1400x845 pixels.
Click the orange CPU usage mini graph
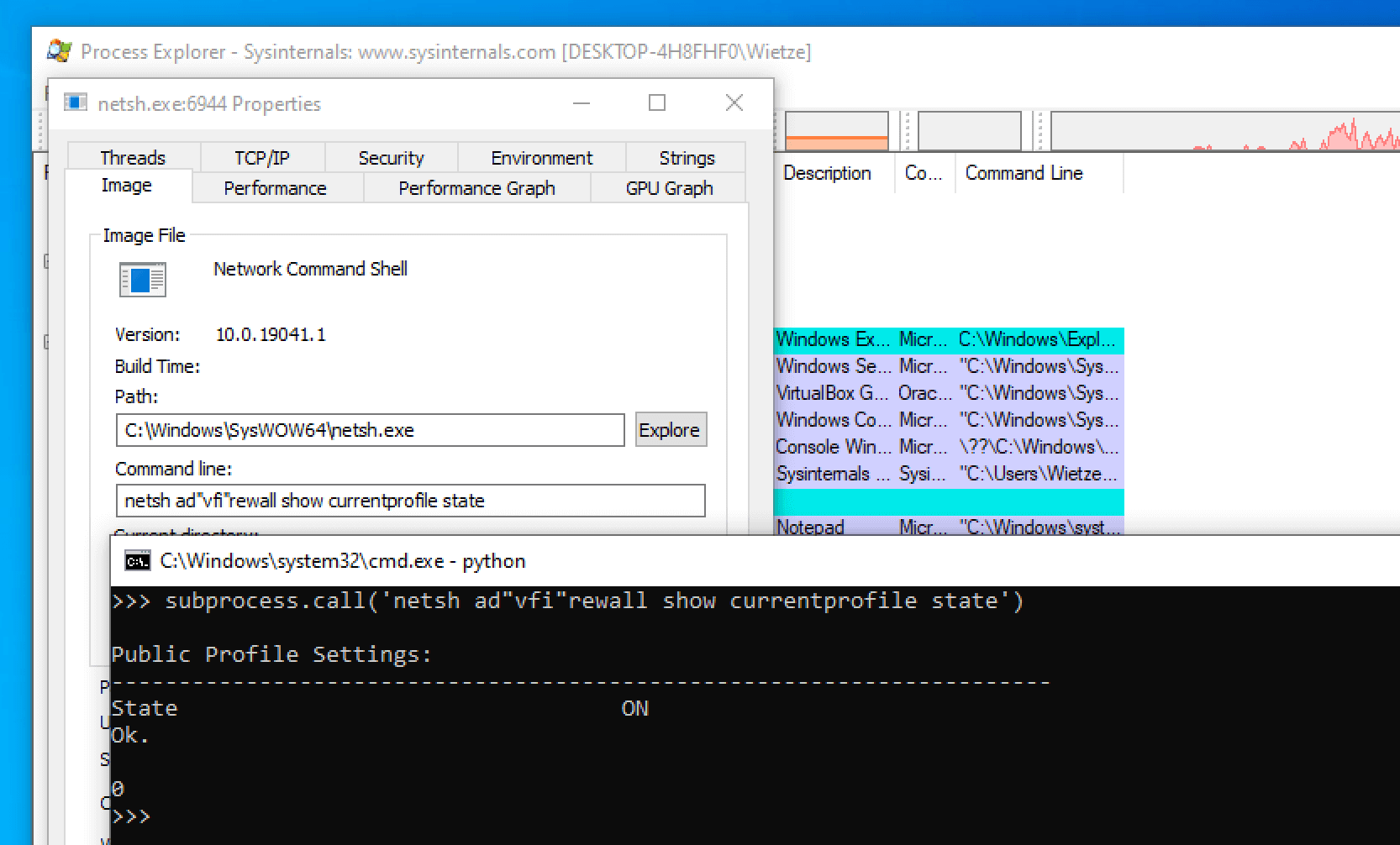point(836,131)
